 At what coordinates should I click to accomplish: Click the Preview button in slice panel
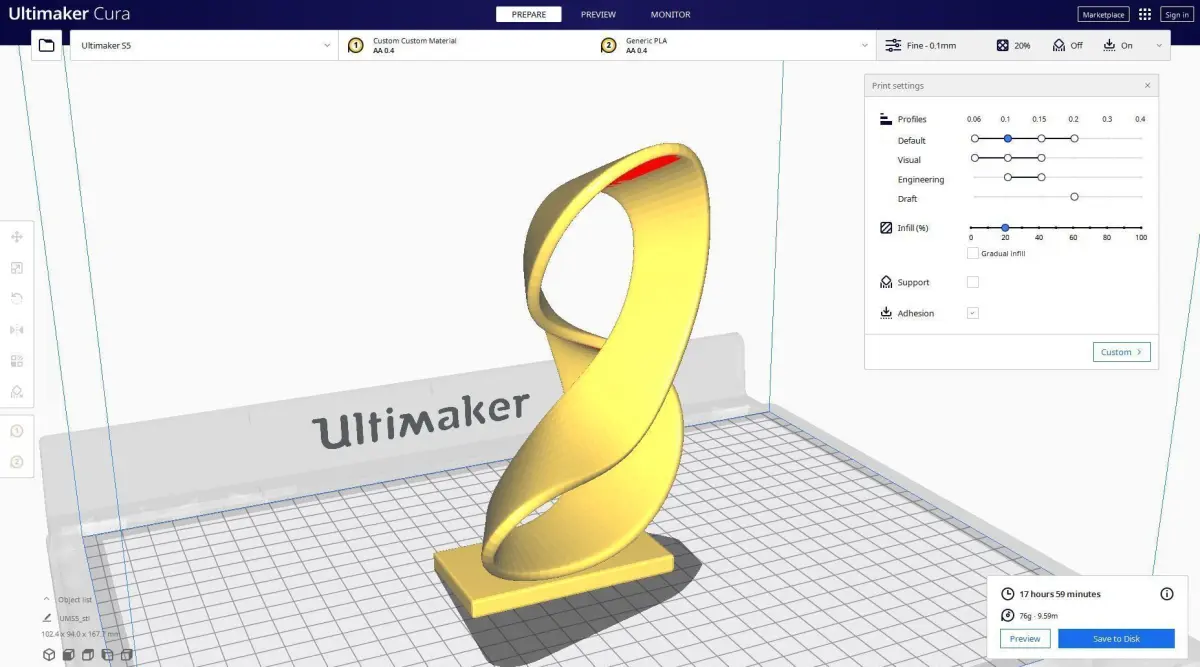coord(1025,638)
